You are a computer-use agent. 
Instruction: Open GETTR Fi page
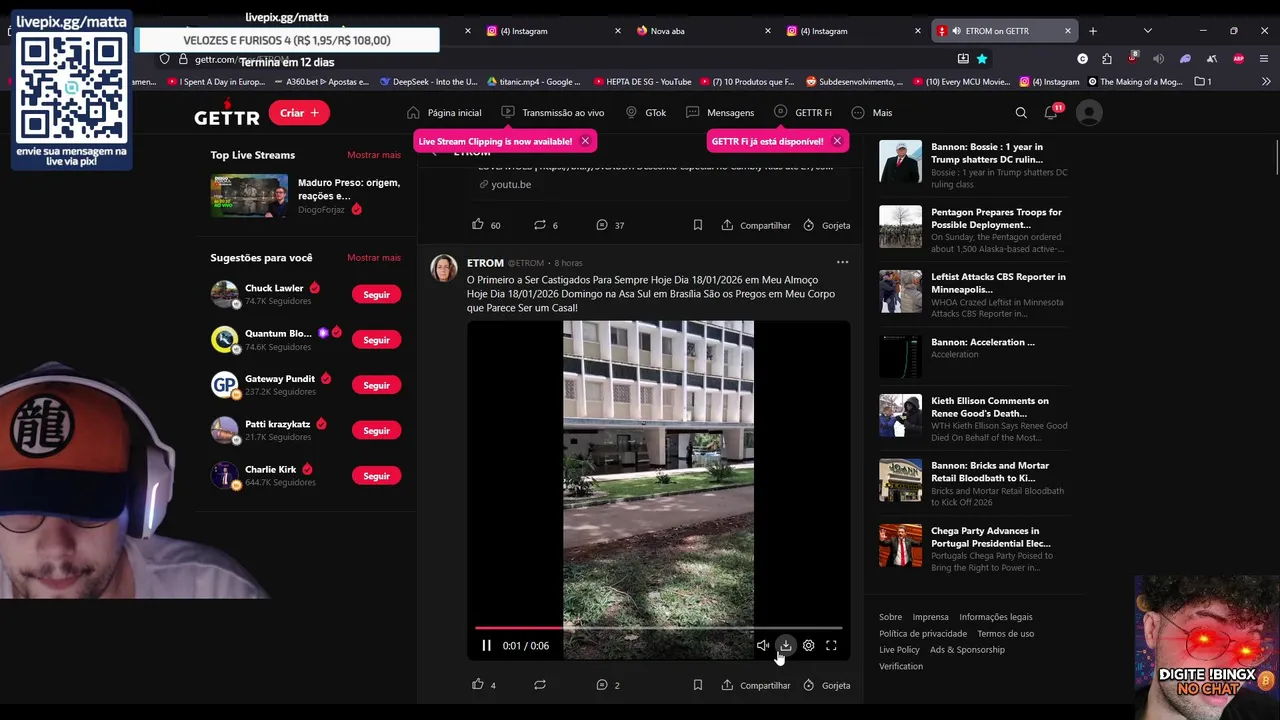[802, 113]
